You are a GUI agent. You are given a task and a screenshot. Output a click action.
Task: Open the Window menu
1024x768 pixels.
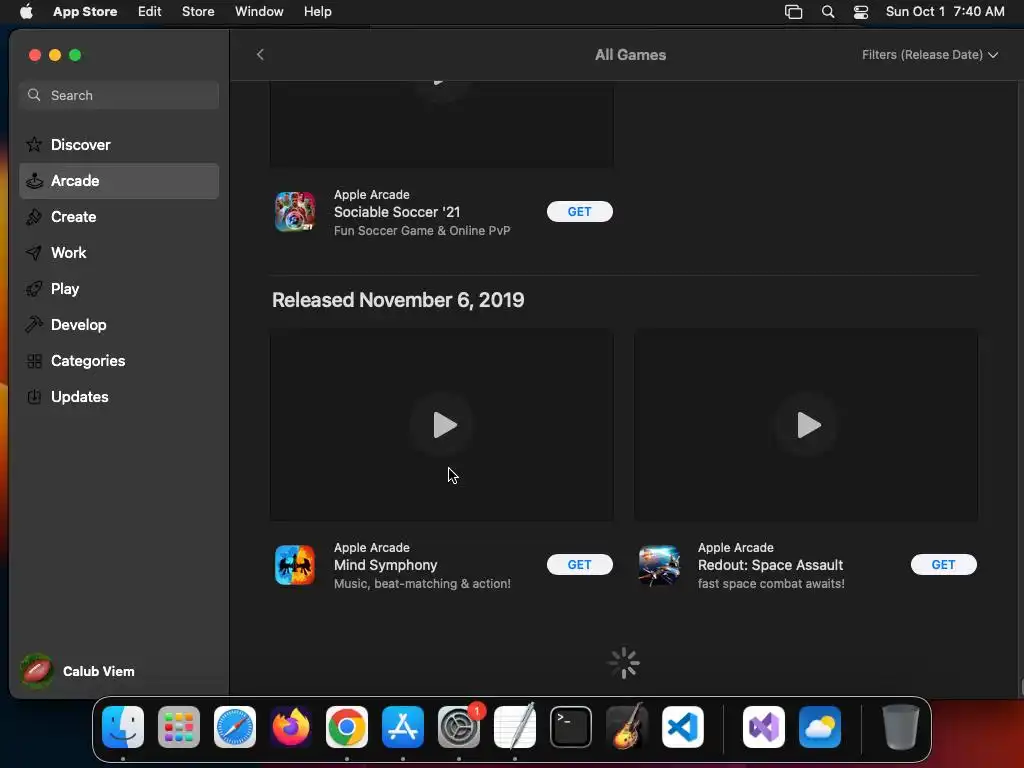point(259,12)
